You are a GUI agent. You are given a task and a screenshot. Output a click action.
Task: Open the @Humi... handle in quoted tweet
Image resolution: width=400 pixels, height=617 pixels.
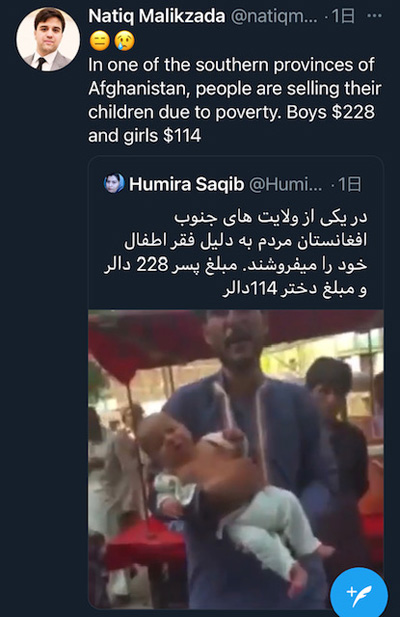coord(286,184)
